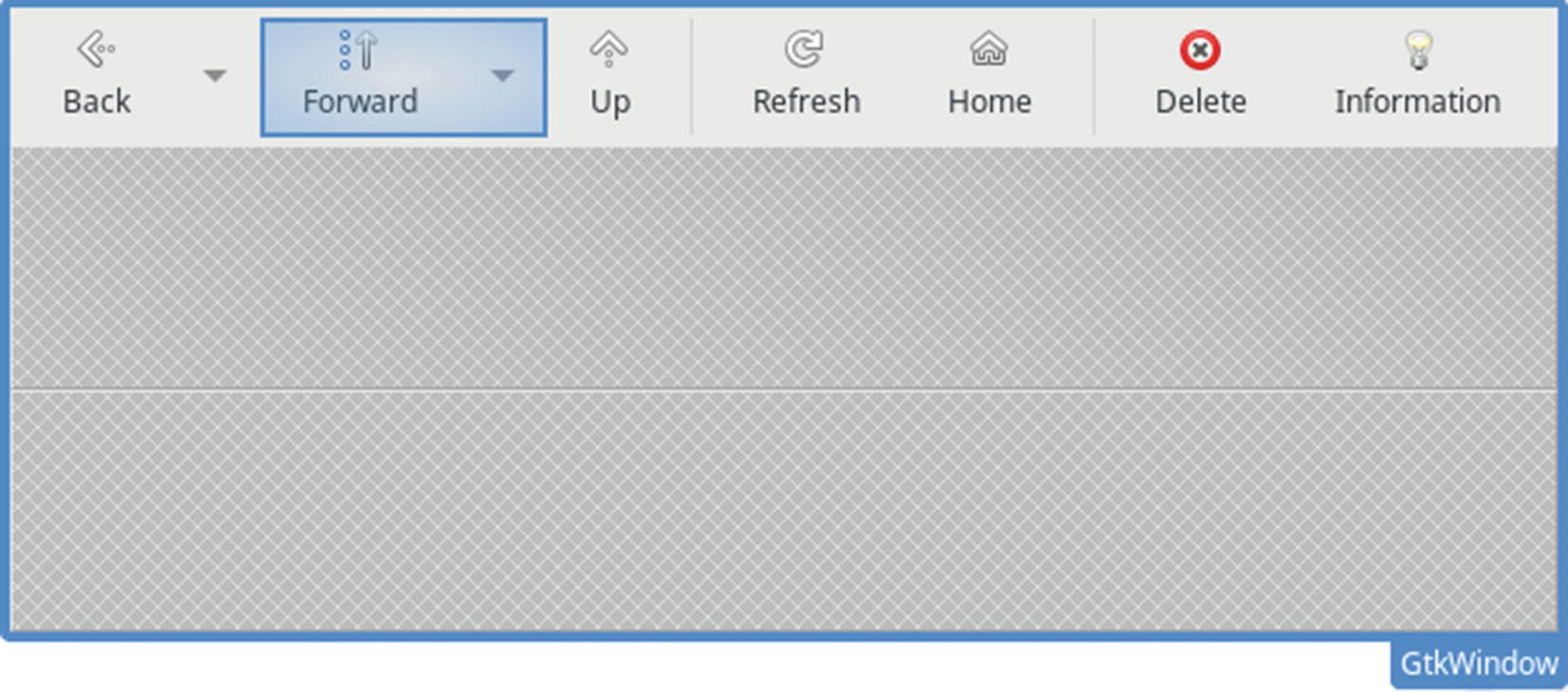Image resolution: width=1568 pixels, height=692 pixels.
Task: Click the Up arrow icon
Action: pyautogui.click(x=609, y=49)
